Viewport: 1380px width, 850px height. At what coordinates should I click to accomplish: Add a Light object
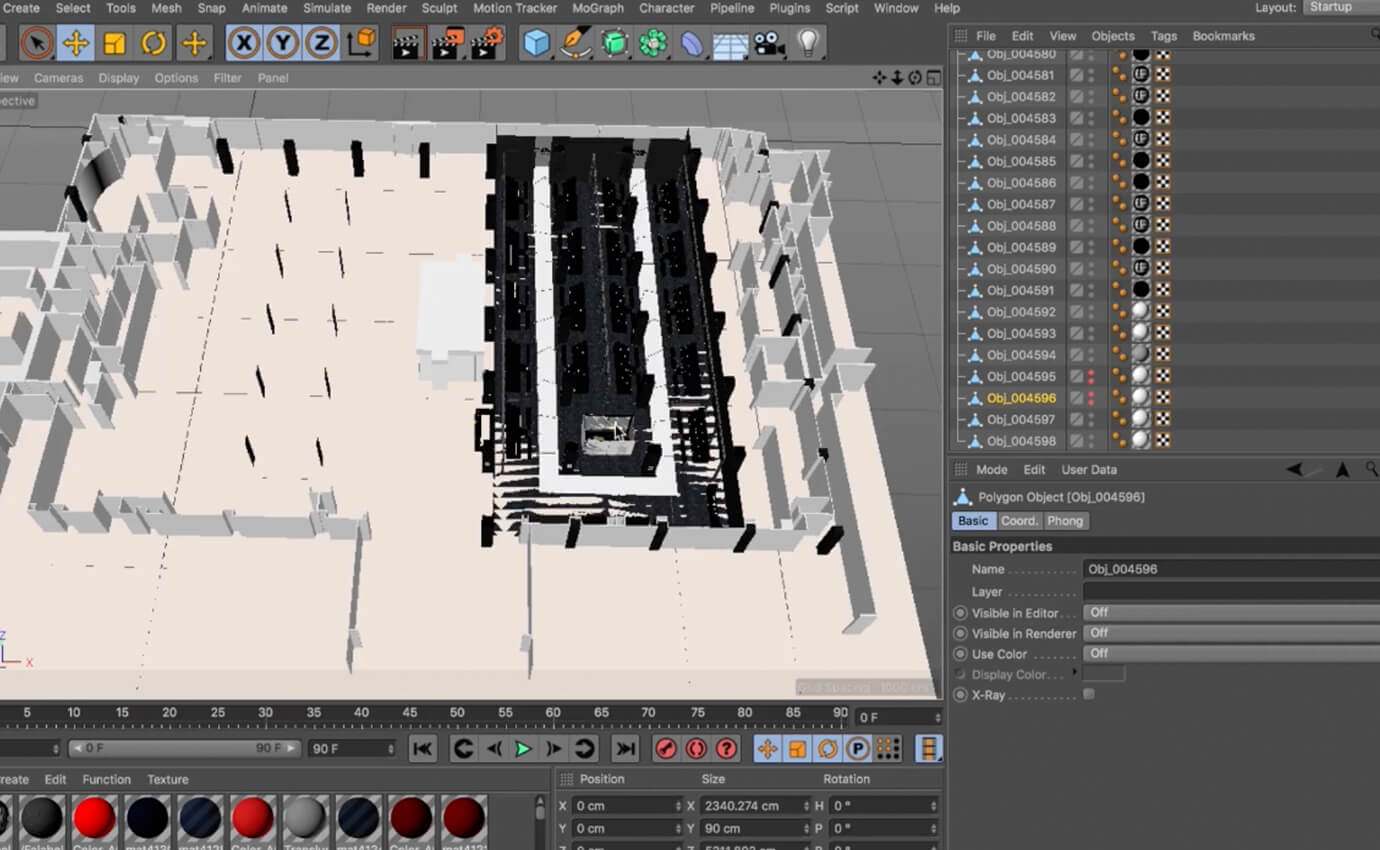pos(808,43)
